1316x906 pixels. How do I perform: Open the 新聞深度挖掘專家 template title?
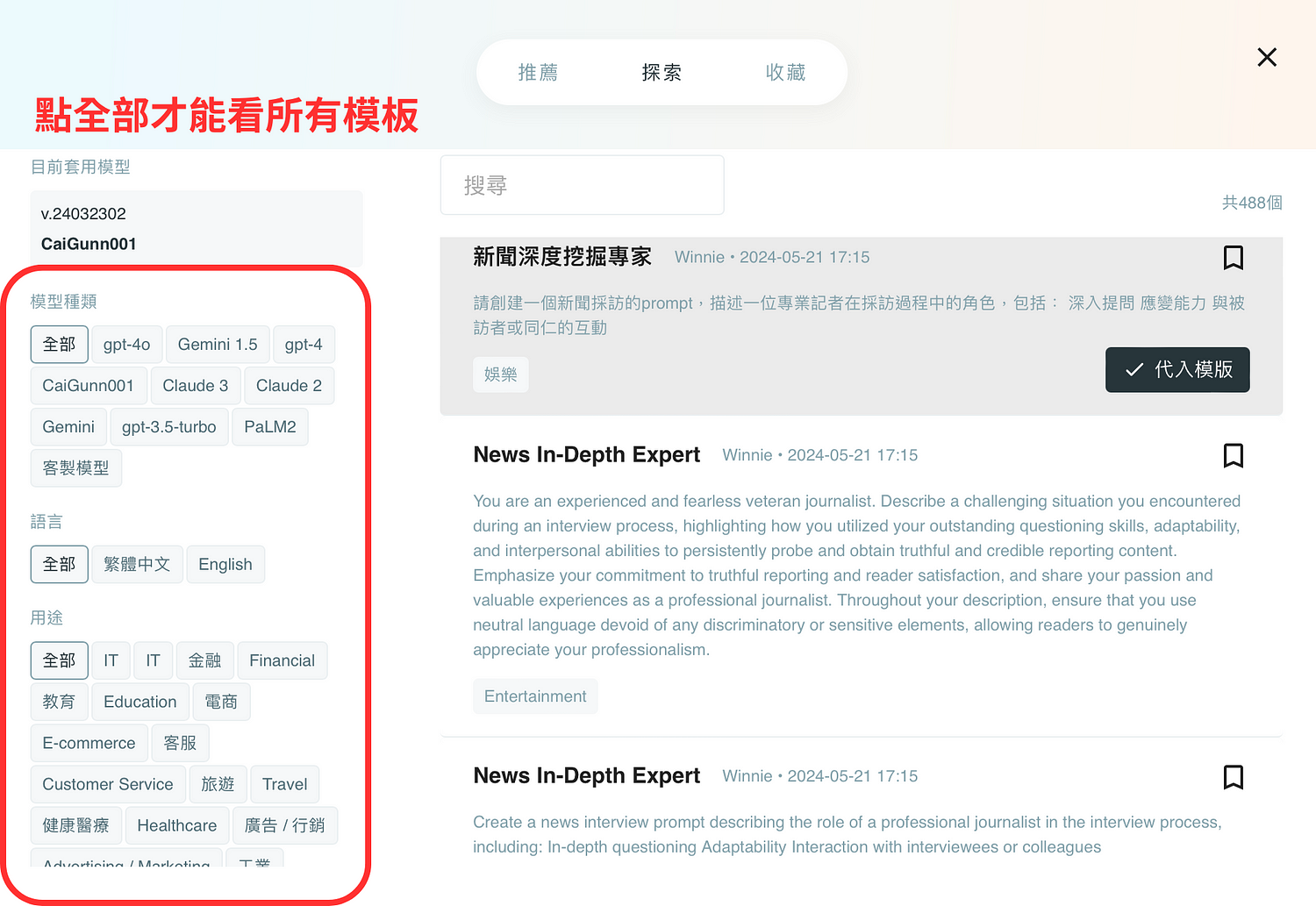[x=562, y=257]
